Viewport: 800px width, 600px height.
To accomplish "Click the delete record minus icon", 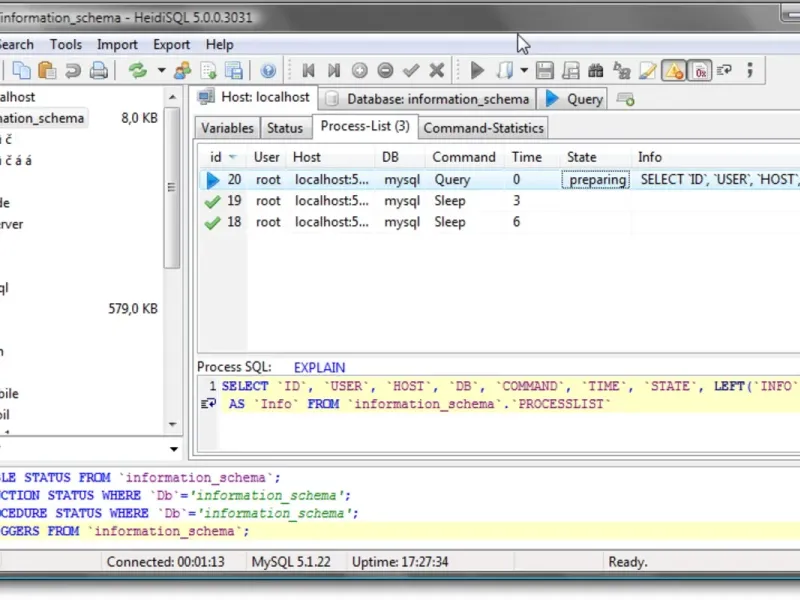I will [385, 70].
